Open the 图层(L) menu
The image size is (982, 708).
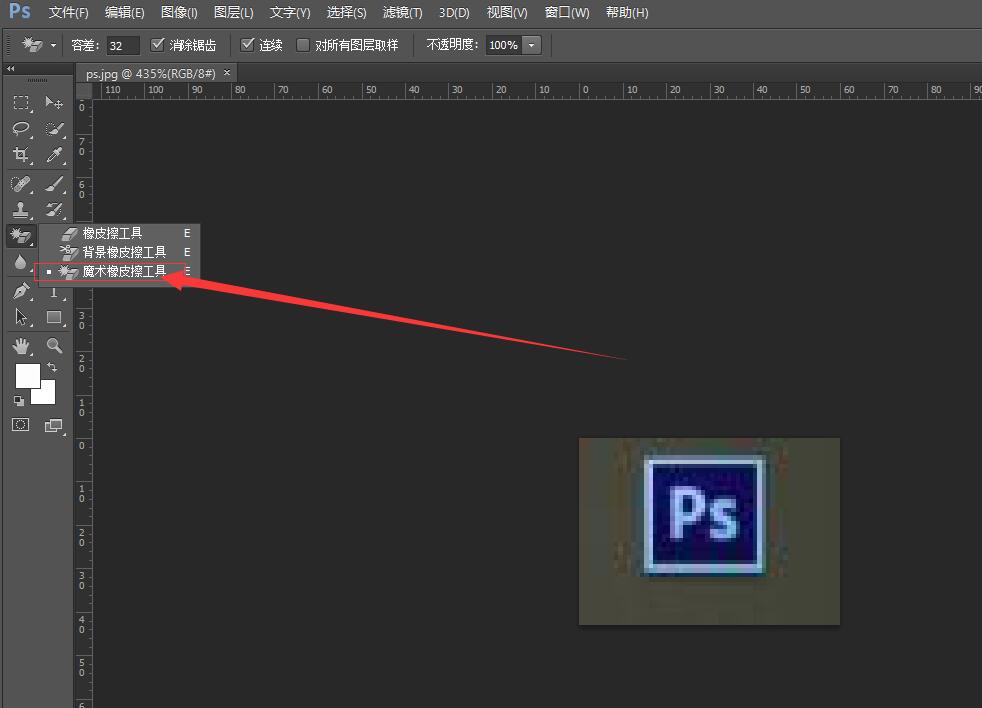pos(234,13)
